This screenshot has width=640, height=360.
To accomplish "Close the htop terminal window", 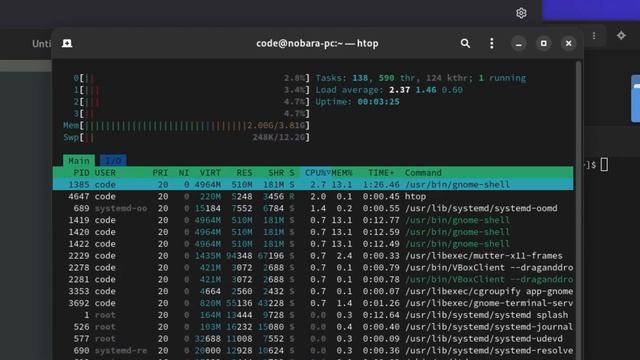I will click(x=569, y=43).
